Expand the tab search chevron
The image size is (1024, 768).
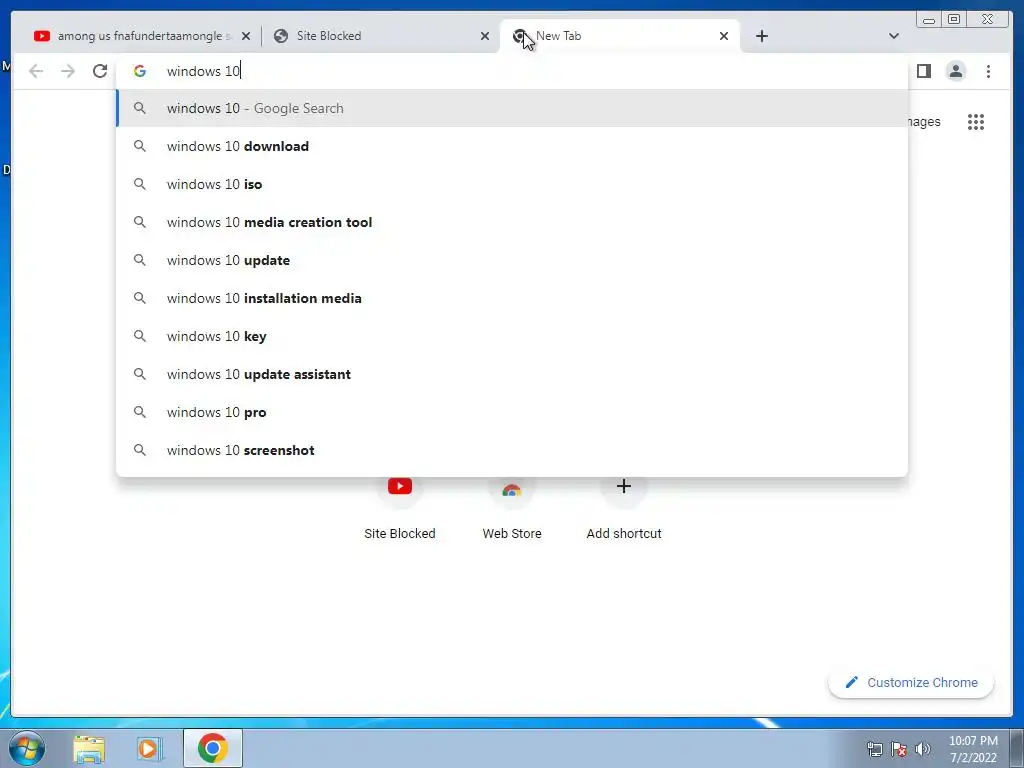(894, 36)
